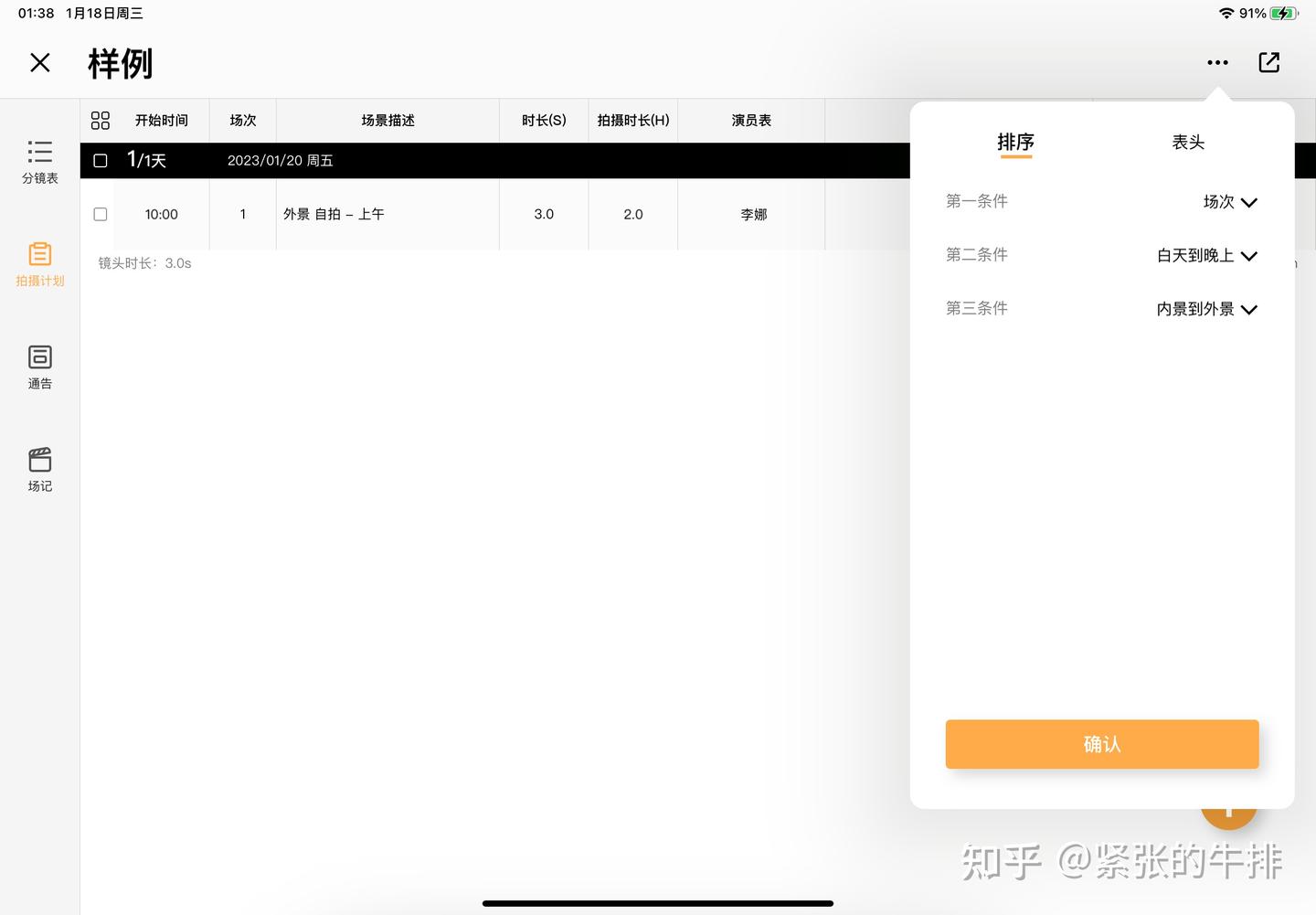The height and width of the screenshot is (915, 1316).
Task: Select the 拍摄计划 sidebar icon
Action: point(39,265)
